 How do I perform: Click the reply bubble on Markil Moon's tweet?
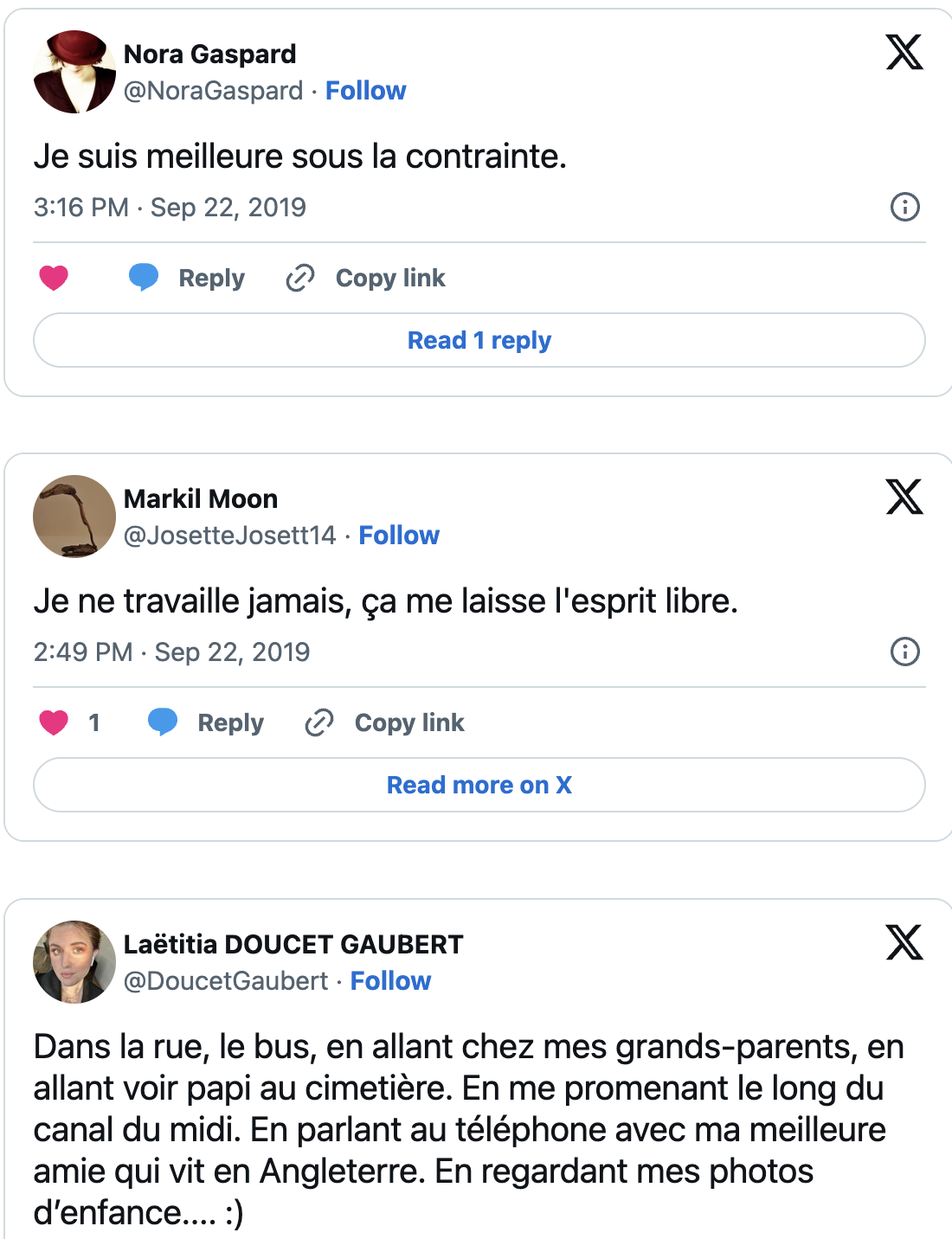[x=163, y=722]
